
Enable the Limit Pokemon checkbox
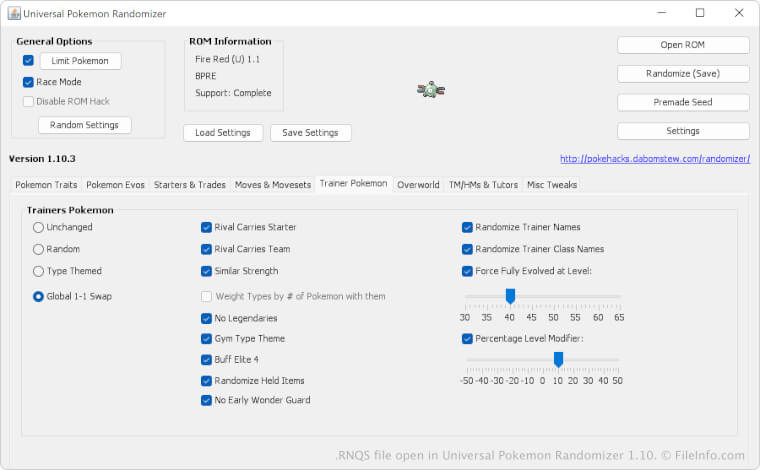28,61
